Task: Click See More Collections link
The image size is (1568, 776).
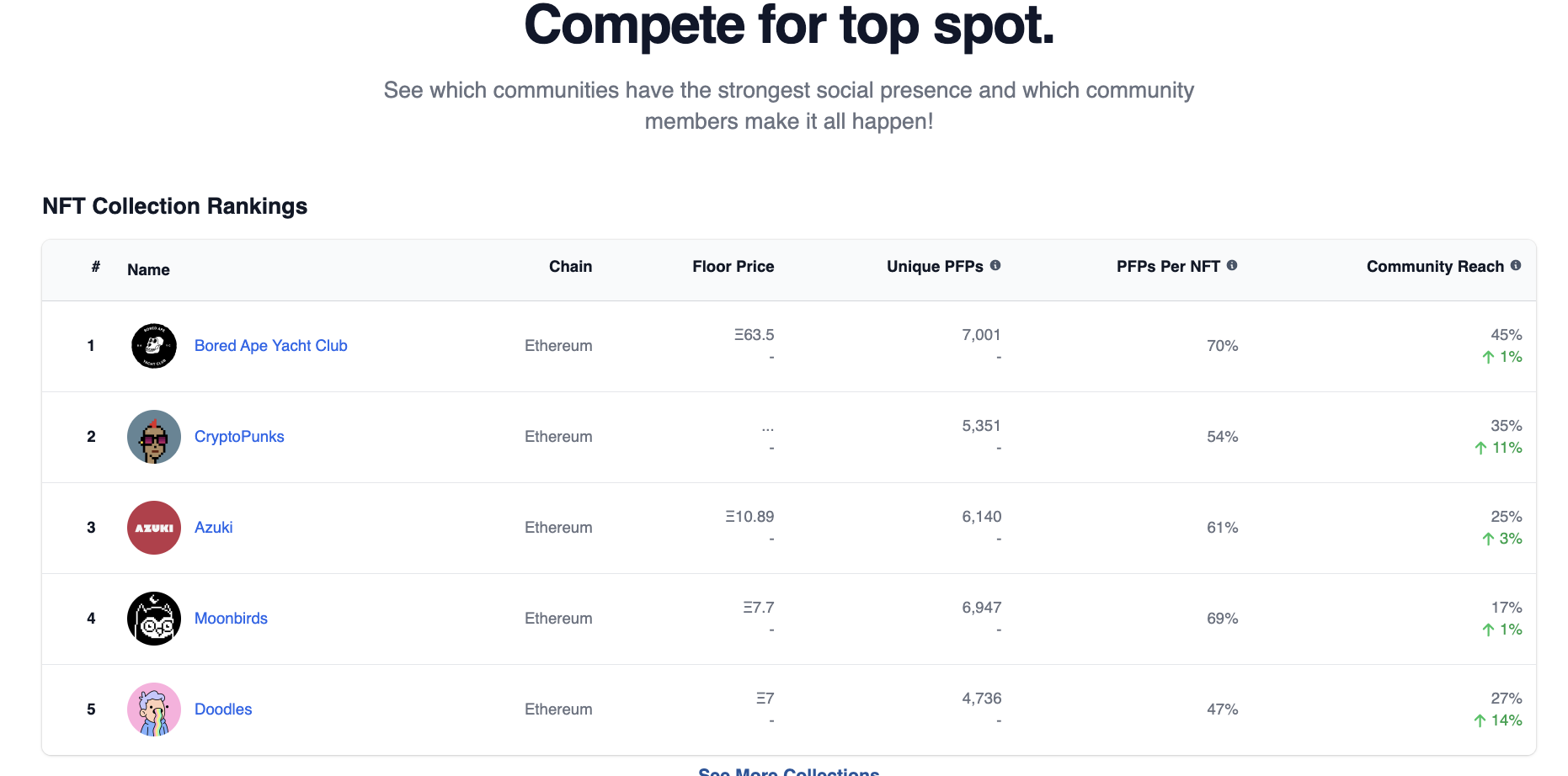Action: (788, 771)
